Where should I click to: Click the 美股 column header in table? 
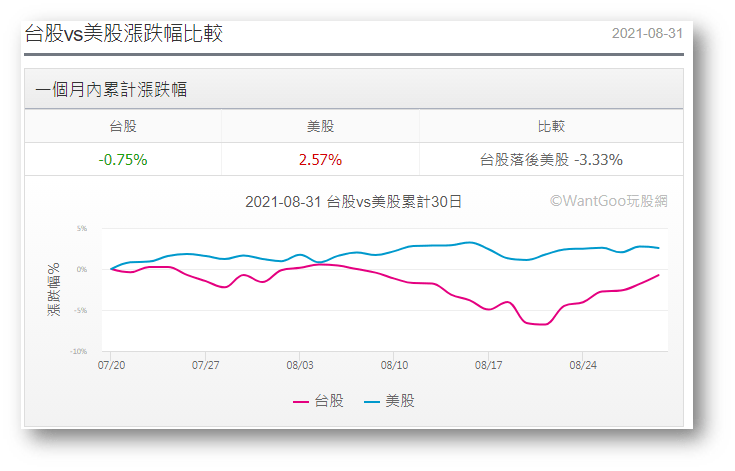coord(320,126)
